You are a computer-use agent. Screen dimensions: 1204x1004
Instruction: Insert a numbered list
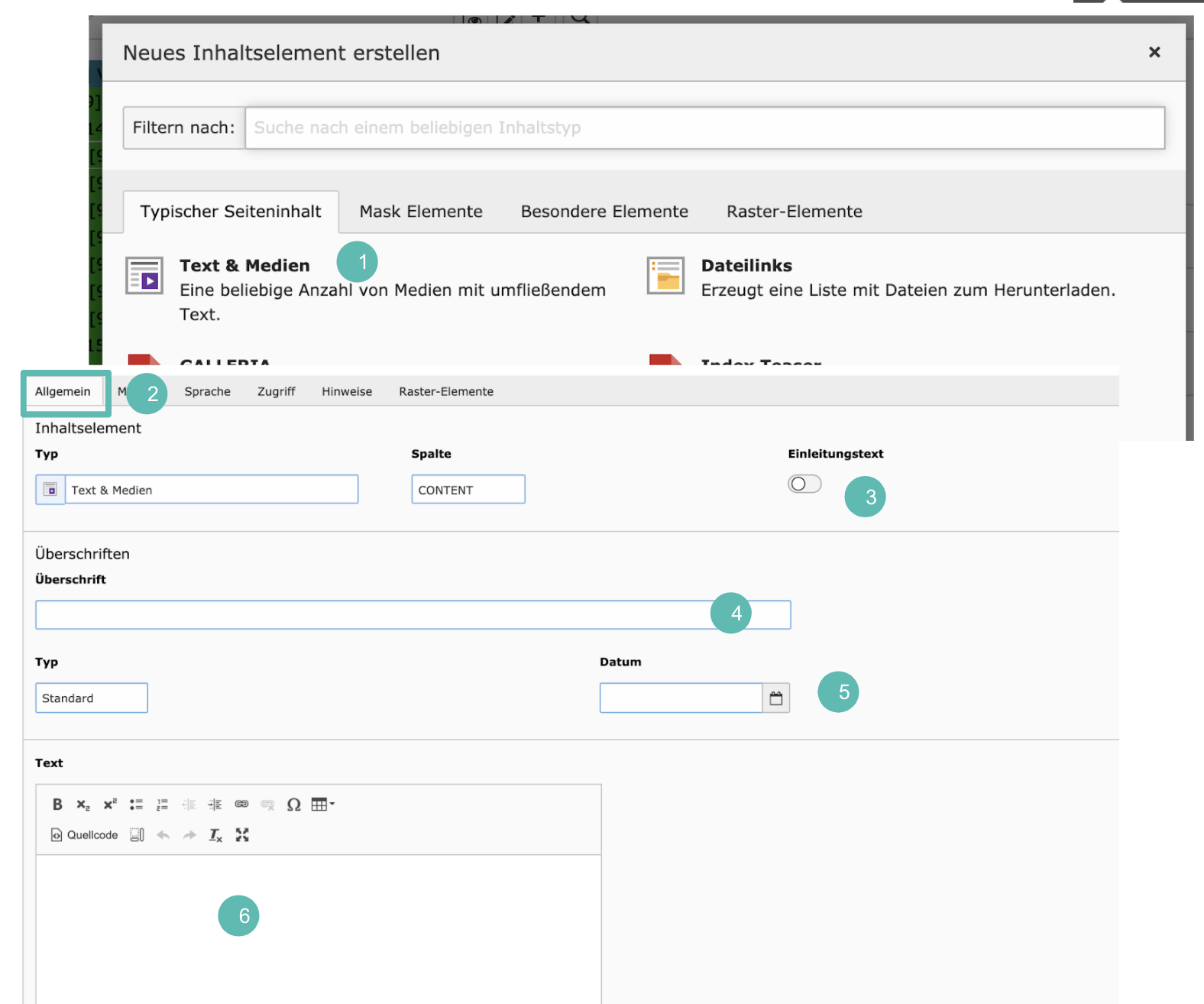(x=162, y=805)
